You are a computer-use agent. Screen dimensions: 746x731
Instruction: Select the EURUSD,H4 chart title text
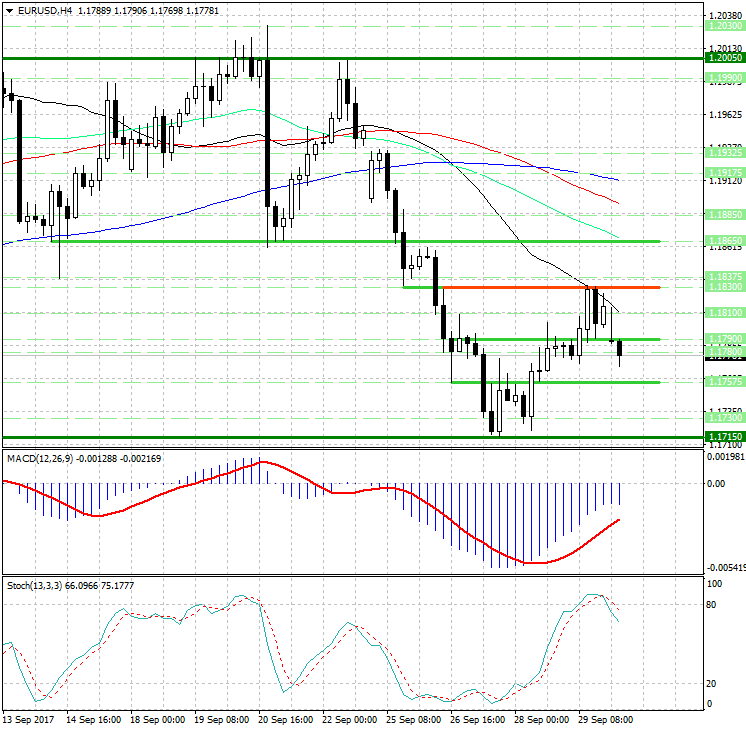45,10
